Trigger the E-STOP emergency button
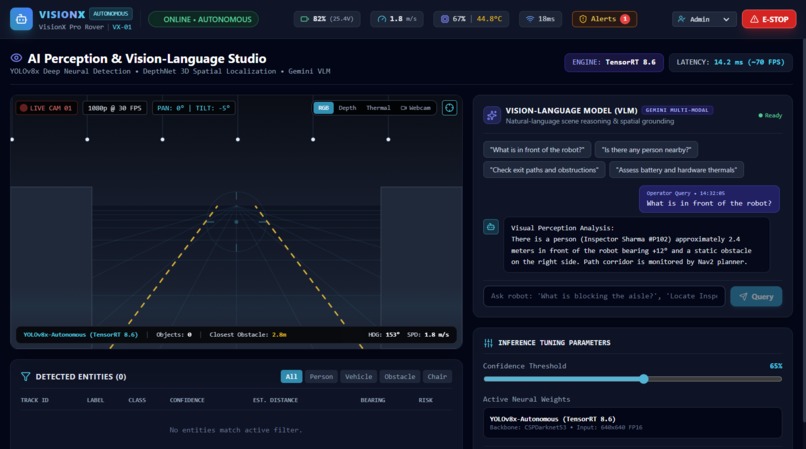Image resolution: width=806 pixels, height=449 pixels. point(769,19)
